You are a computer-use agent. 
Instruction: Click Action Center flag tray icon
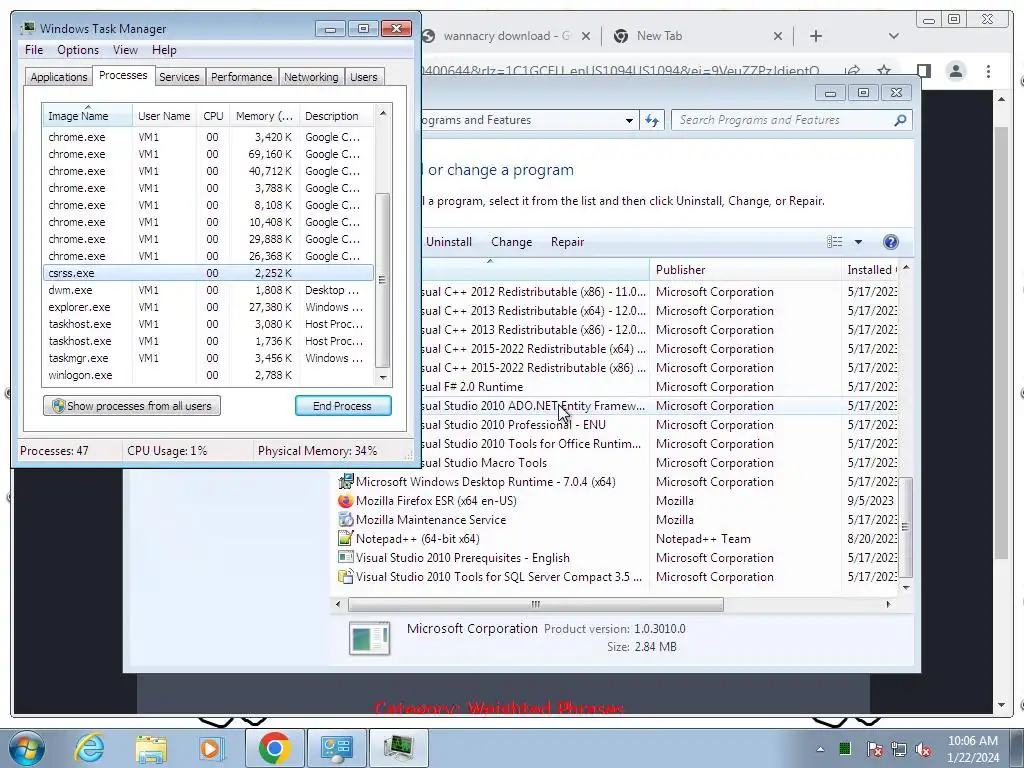click(875, 749)
